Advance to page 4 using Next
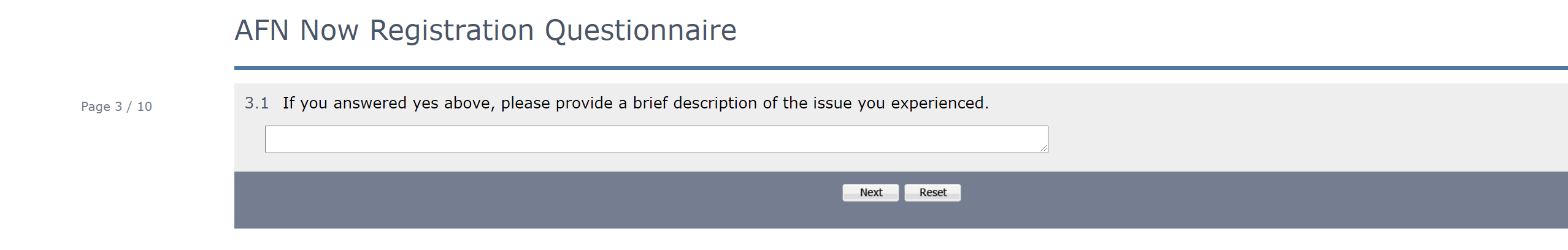The width and height of the screenshot is (1568, 250). pos(870,192)
